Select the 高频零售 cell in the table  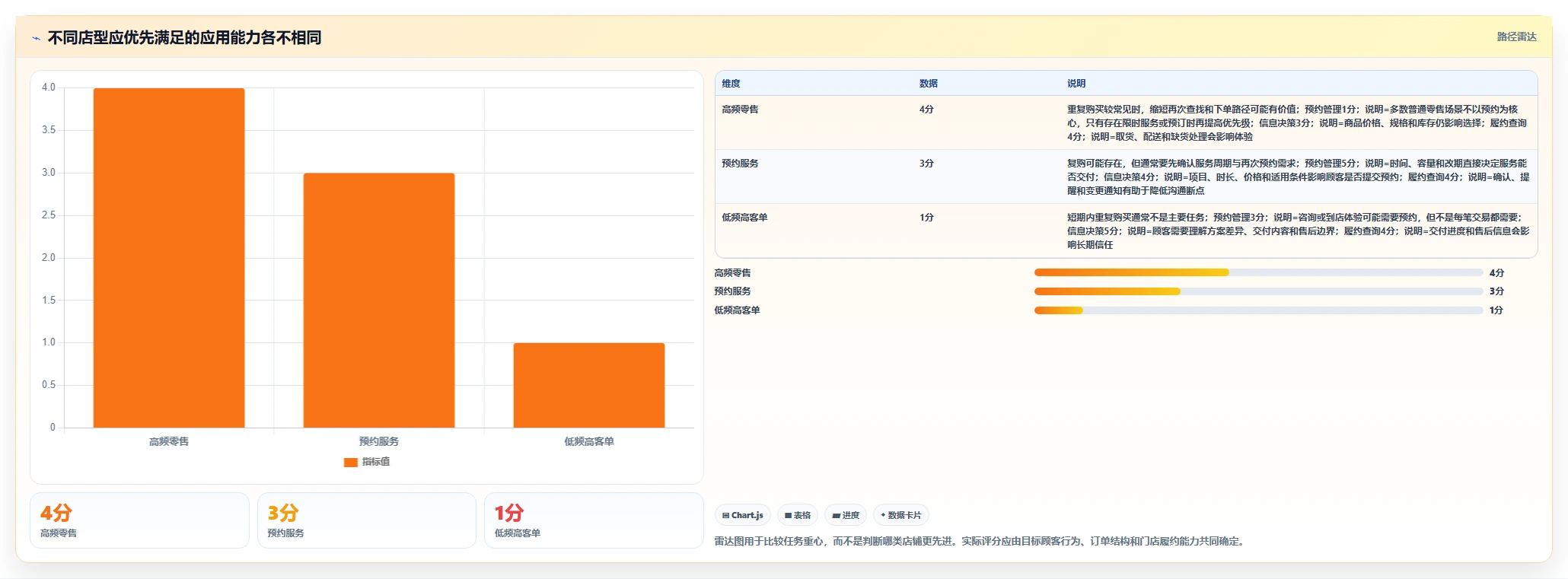[740, 110]
